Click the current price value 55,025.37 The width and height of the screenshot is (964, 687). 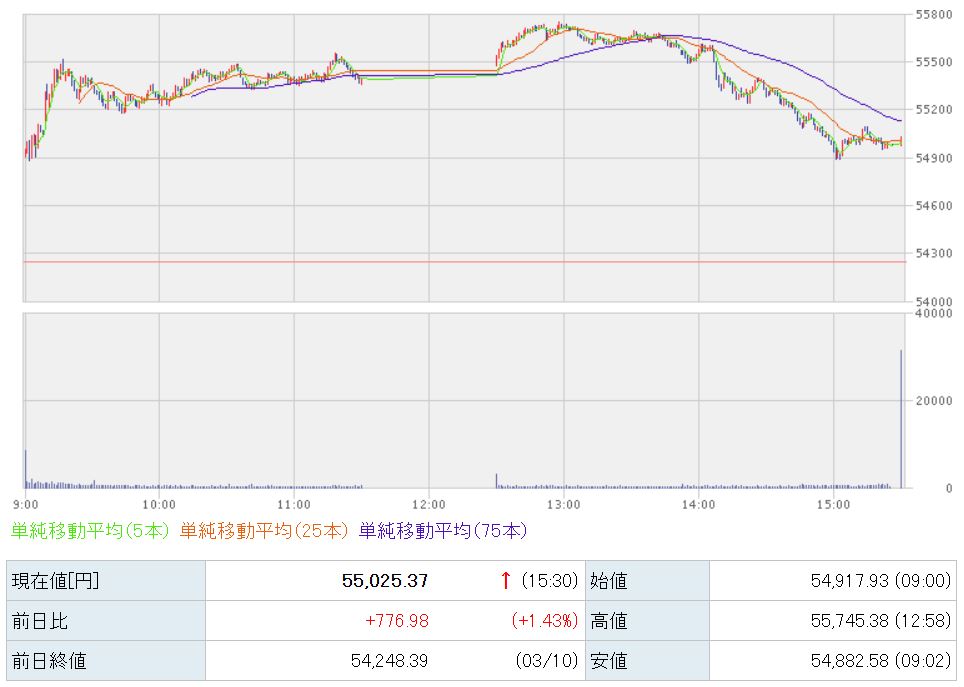(x=385, y=580)
